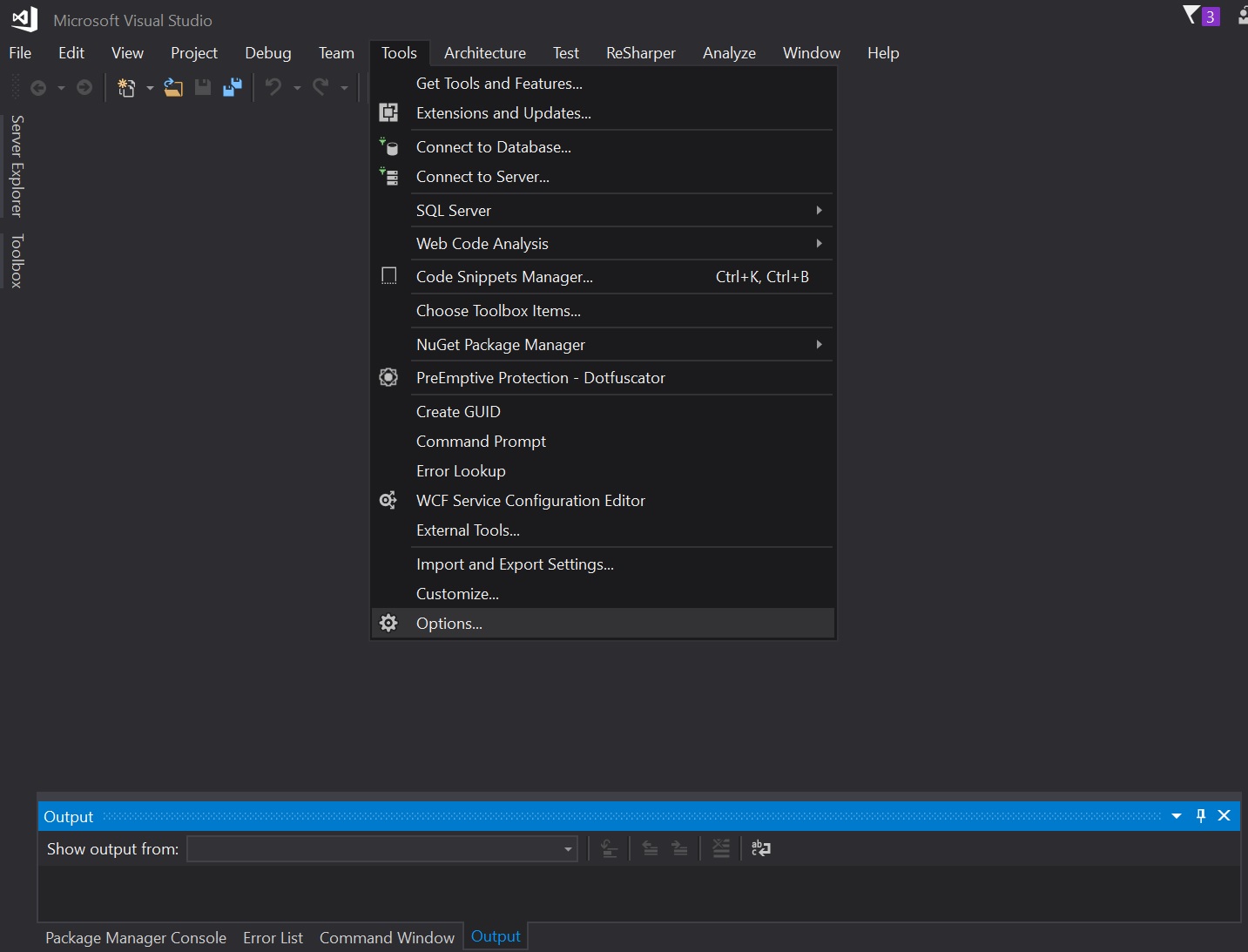
Task: Click the Navigate Backward arrow icon
Action: click(x=38, y=87)
